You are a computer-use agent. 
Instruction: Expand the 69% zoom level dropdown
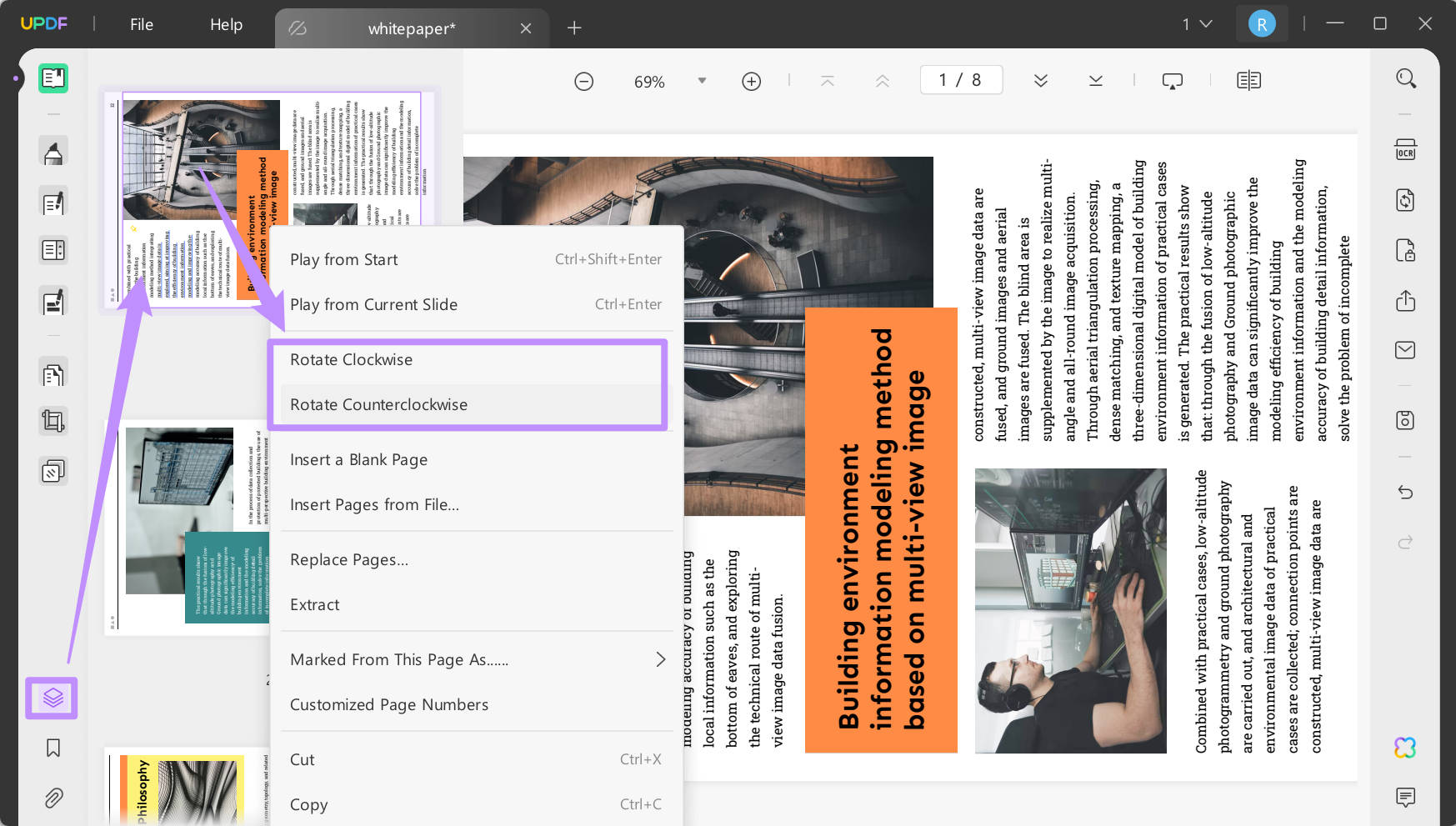[x=702, y=80]
